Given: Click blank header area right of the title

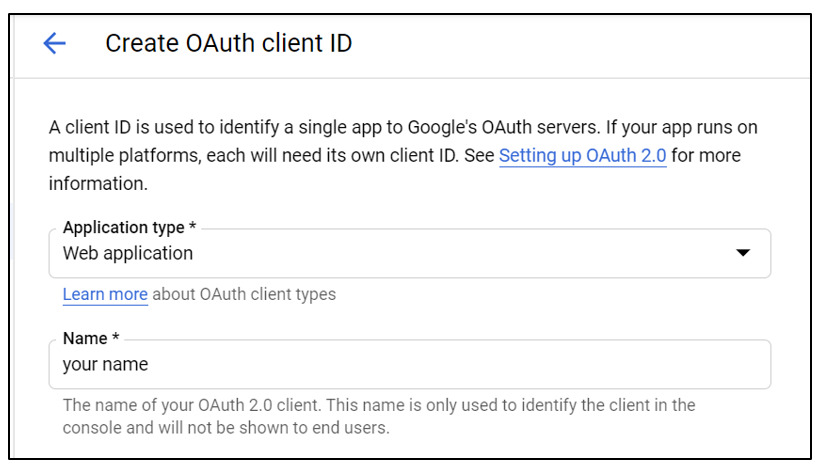Looking at the screenshot, I should (600, 43).
